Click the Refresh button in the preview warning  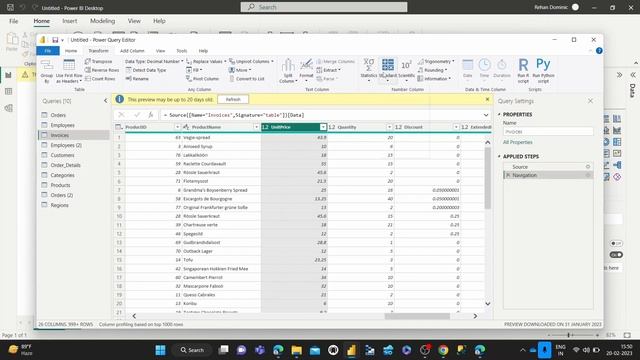point(233,99)
